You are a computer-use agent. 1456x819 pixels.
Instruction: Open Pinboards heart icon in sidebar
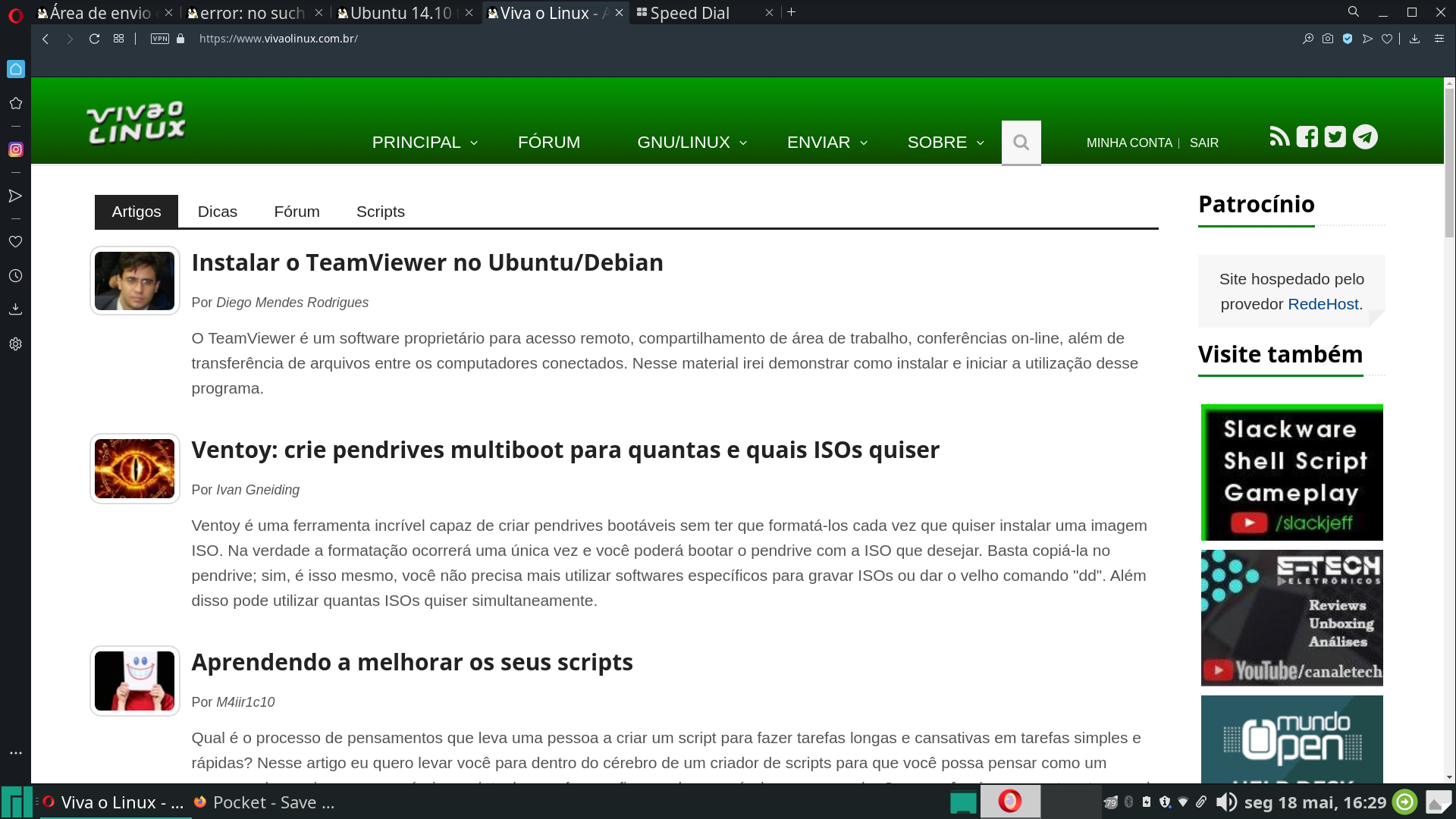[x=15, y=242]
